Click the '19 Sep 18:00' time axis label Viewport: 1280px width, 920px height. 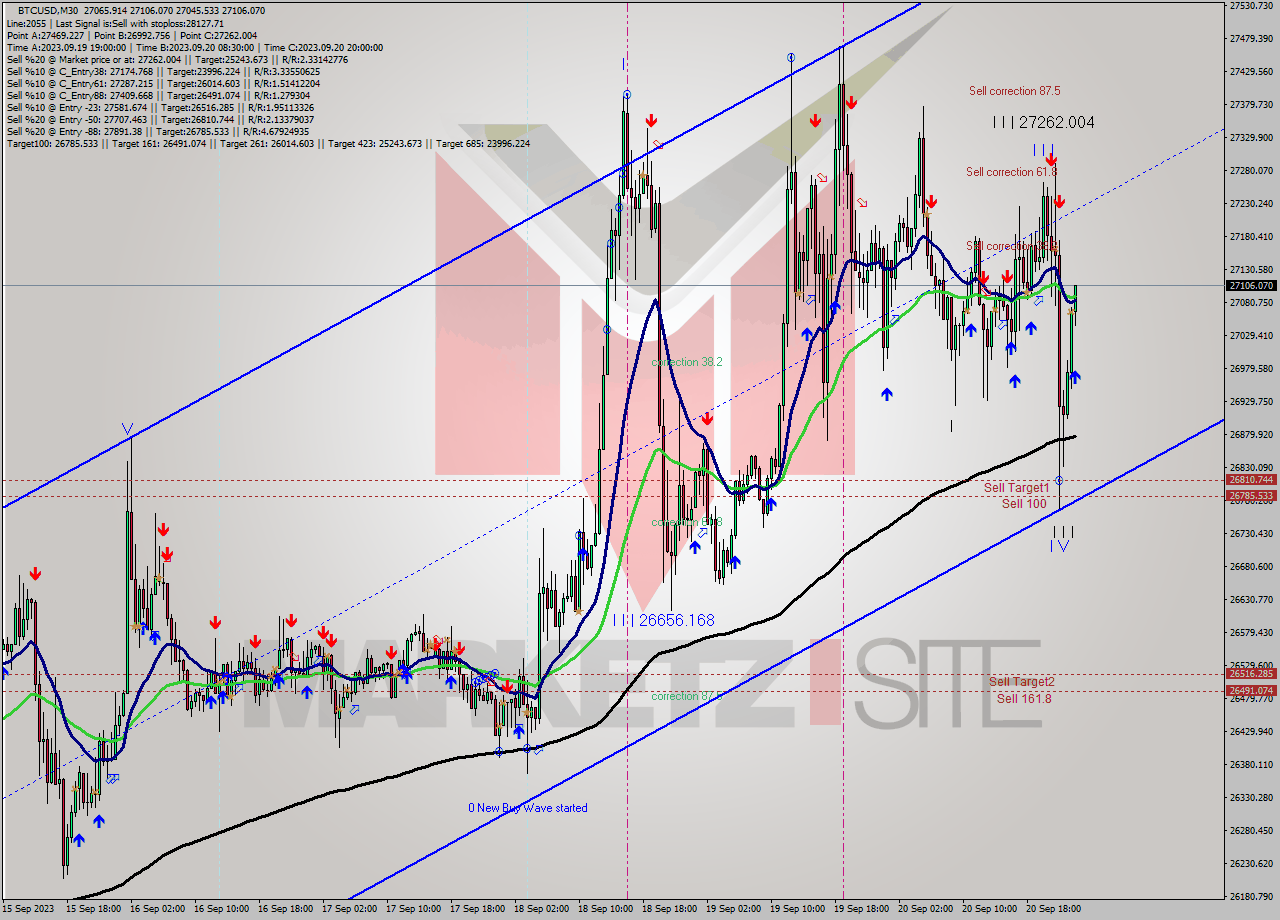[x=861, y=909]
